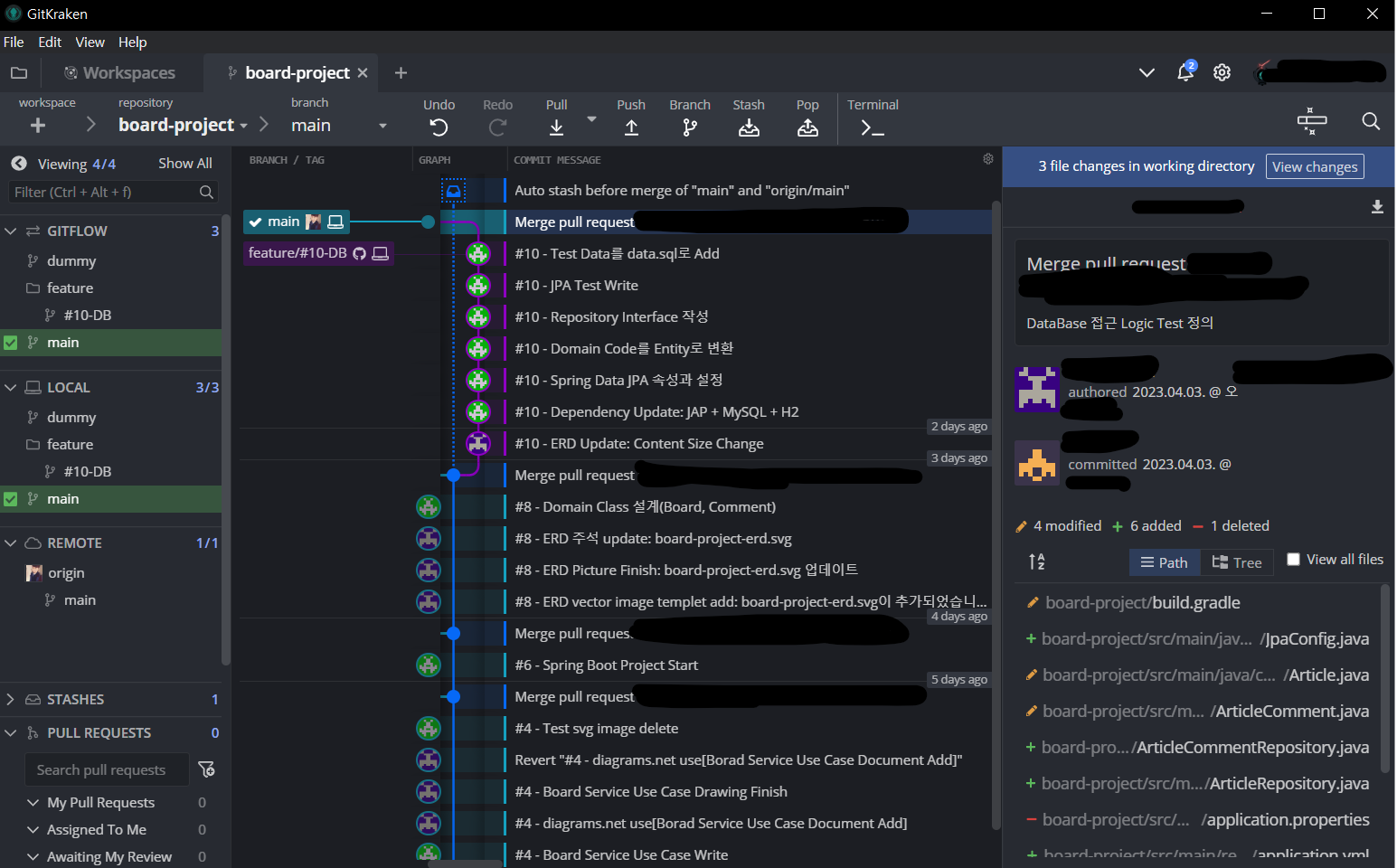Image resolution: width=1397 pixels, height=868 pixels.
Task: Switch file list to Tree view
Action: pos(1237,562)
